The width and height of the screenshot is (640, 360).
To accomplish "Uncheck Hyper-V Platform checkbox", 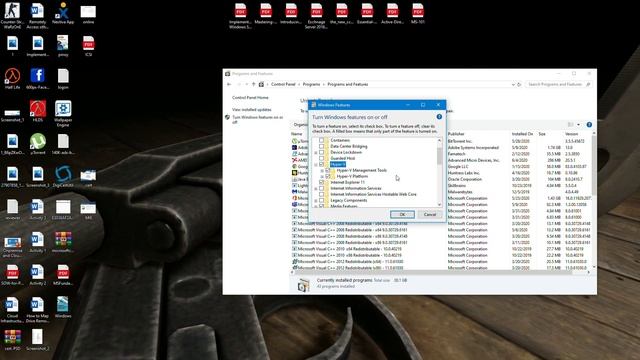I will (328, 176).
